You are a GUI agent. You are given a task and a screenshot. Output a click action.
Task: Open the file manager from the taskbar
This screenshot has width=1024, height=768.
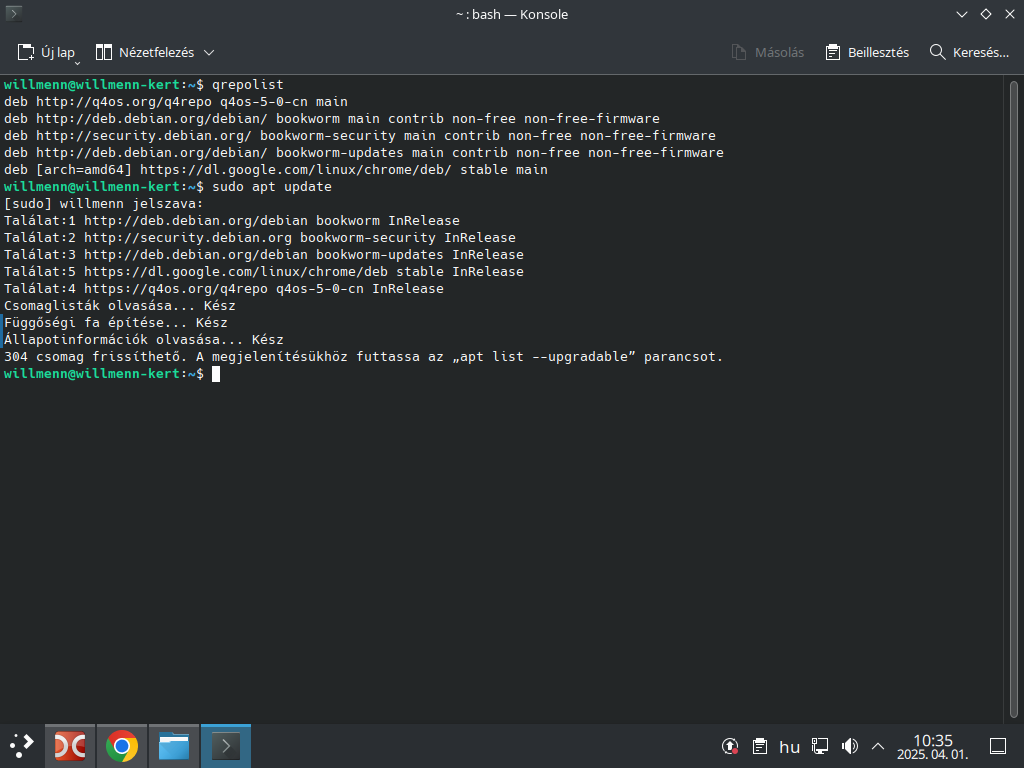[174, 746]
